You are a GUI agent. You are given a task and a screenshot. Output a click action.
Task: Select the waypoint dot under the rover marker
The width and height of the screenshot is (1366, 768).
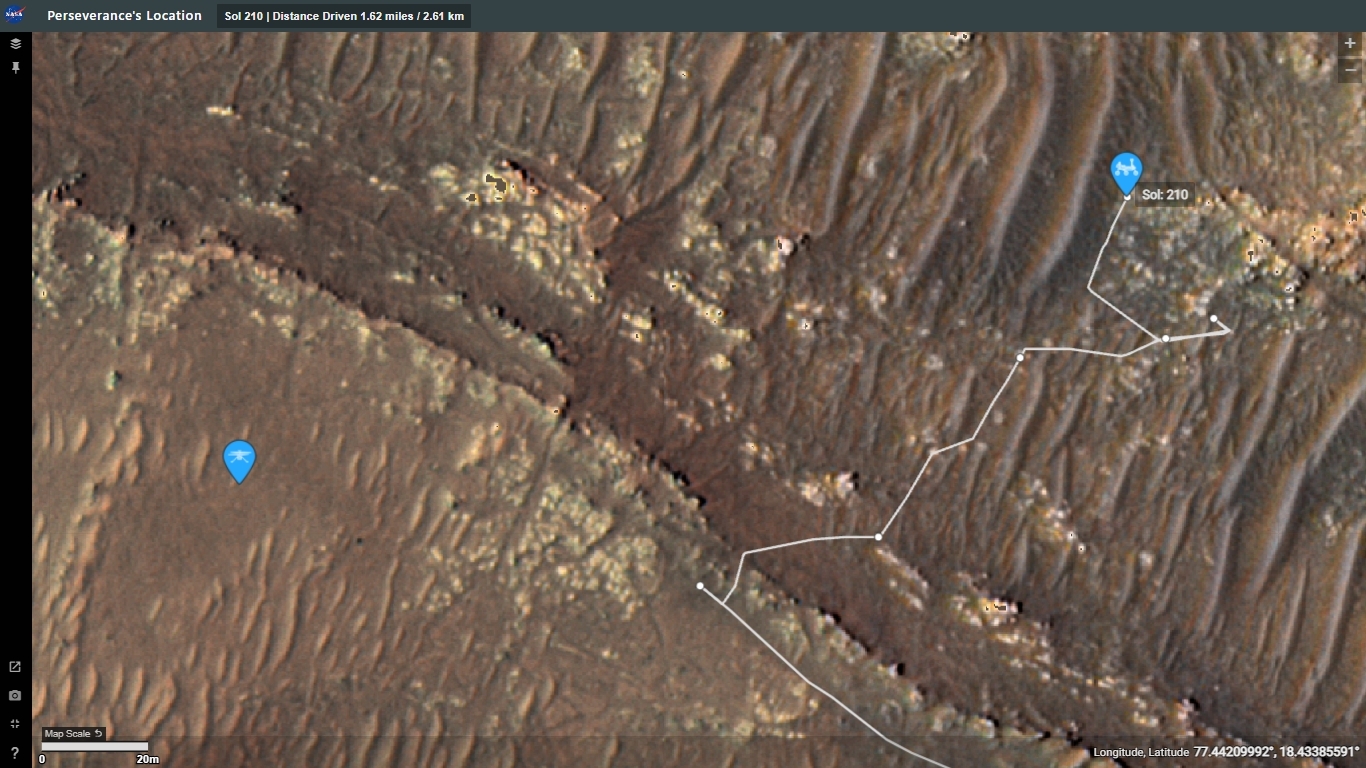pos(1126,197)
